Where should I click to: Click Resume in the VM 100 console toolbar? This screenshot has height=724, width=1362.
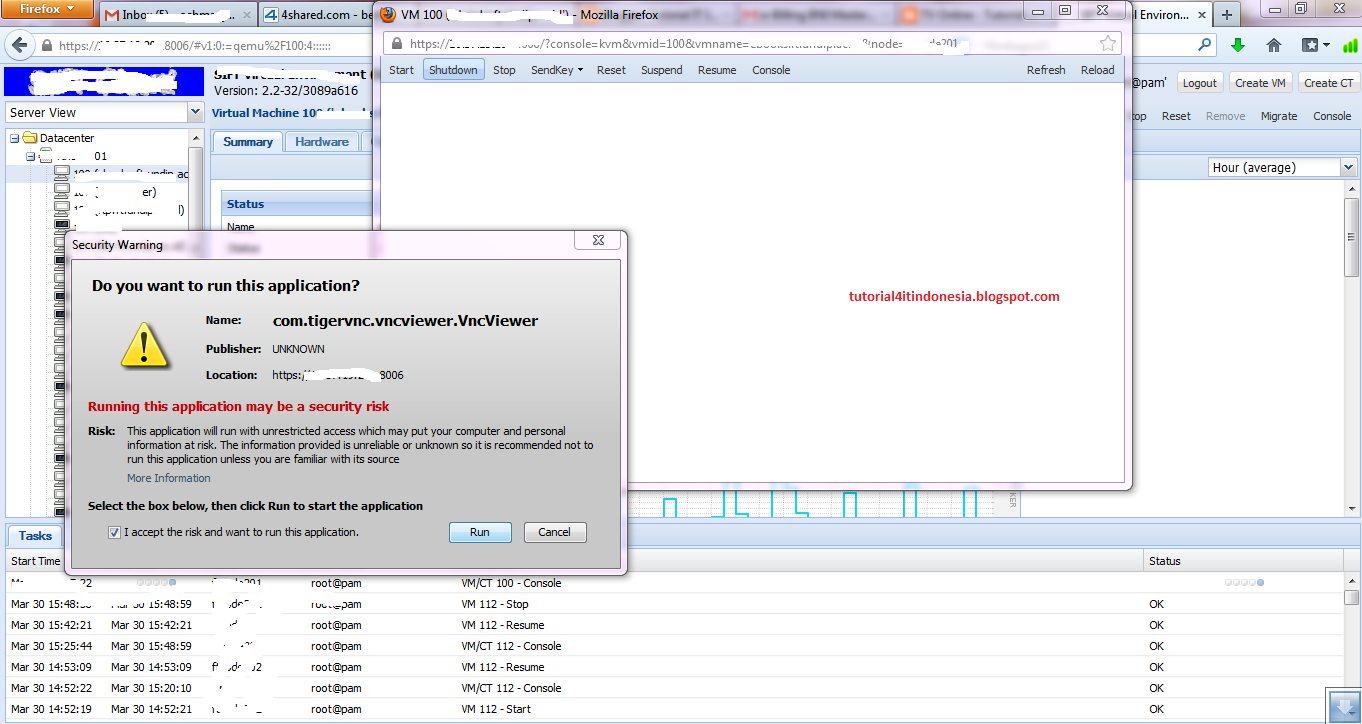click(x=717, y=70)
